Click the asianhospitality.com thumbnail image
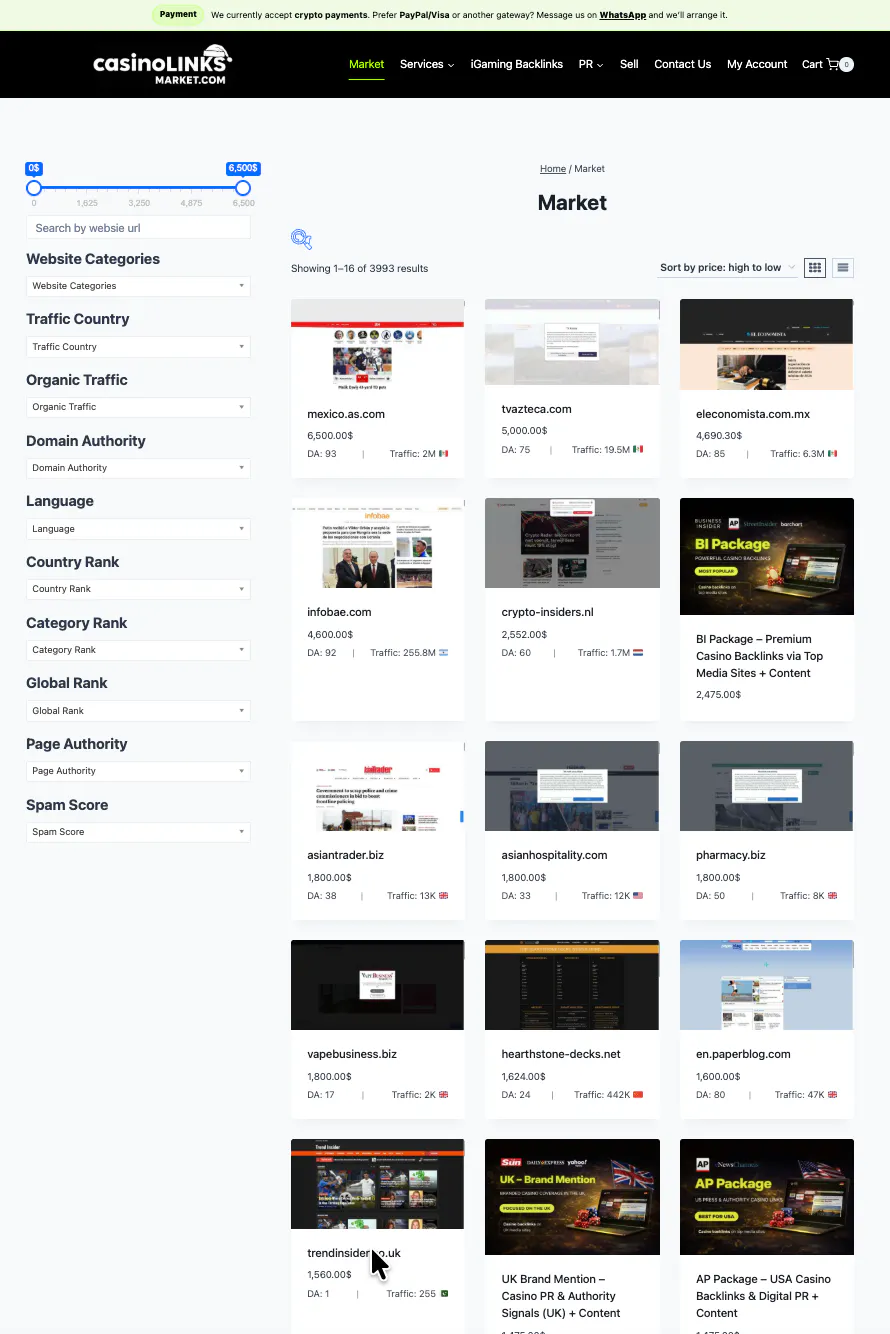The width and height of the screenshot is (890, 1334). click(572, 786)
